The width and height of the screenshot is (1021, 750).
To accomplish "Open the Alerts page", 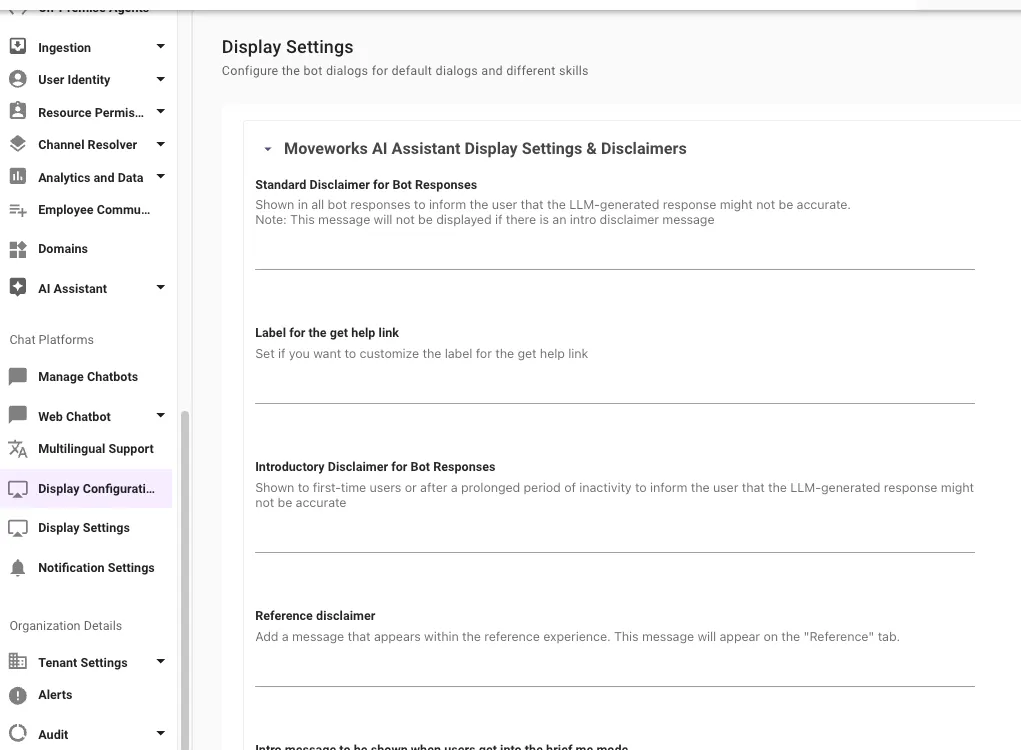I will pyautogui.click(x=86, y=695).
